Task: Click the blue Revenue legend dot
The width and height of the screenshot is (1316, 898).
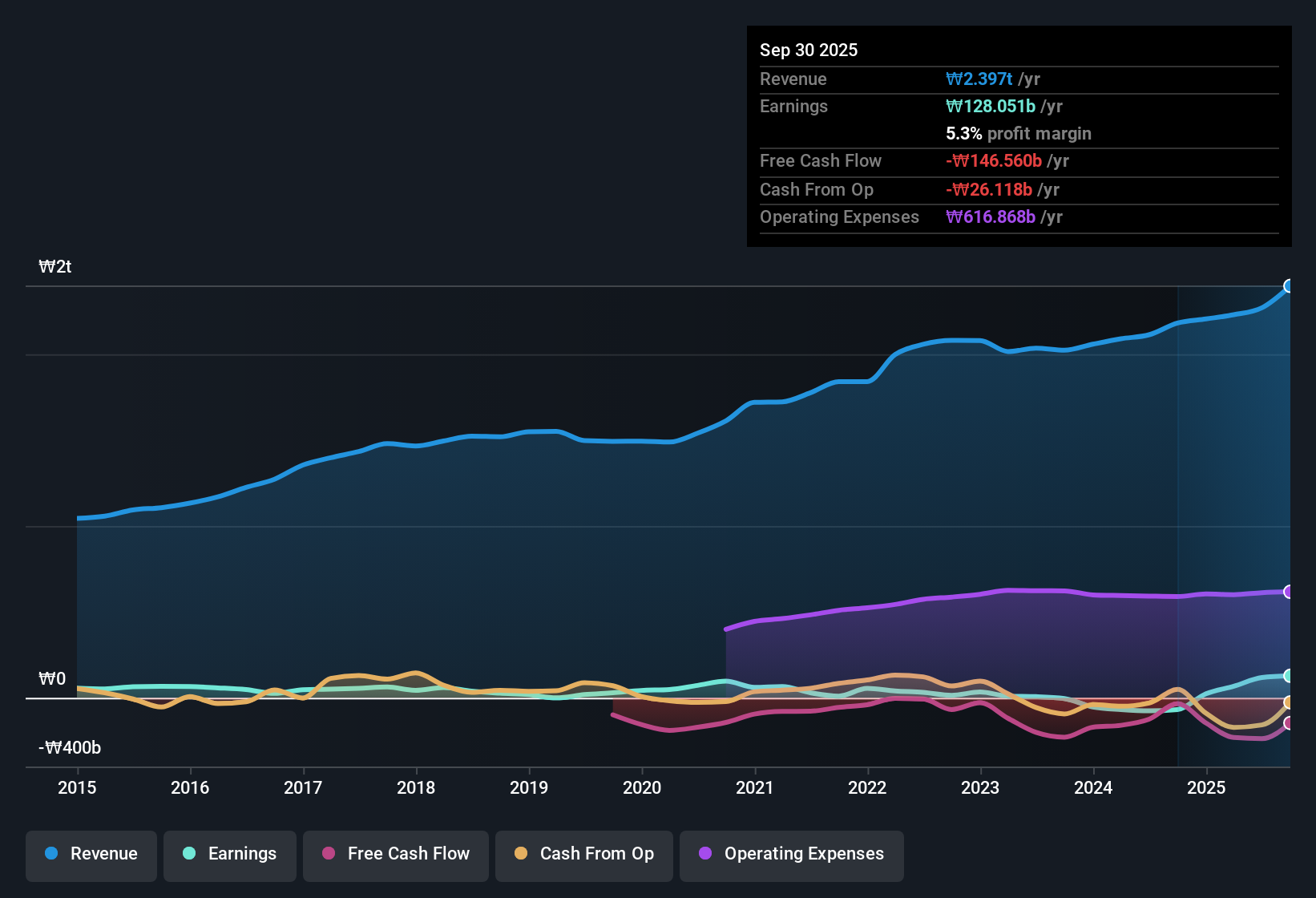Action: click(x=50, y=854)
